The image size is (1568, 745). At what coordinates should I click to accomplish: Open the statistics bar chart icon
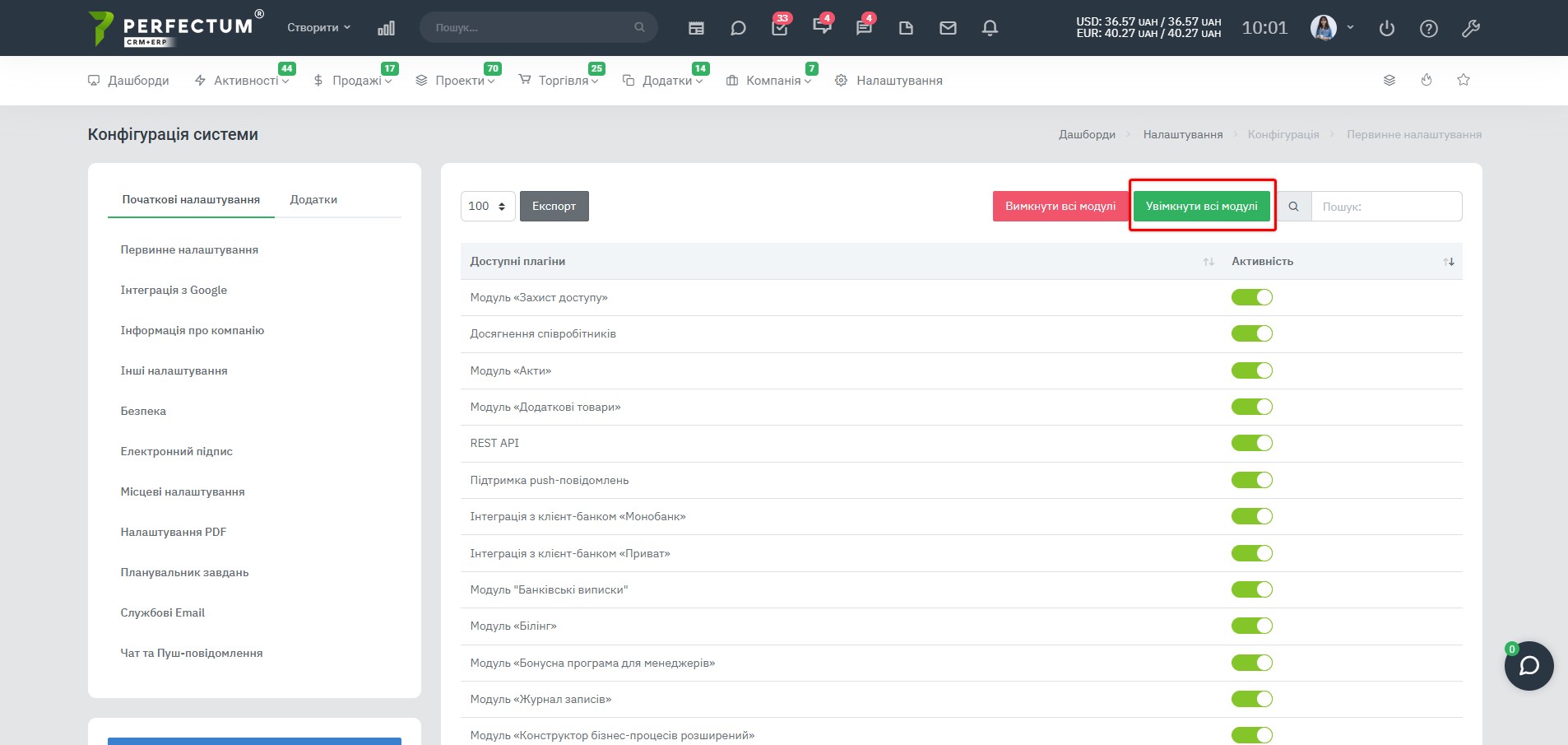(x=386, y=28)
